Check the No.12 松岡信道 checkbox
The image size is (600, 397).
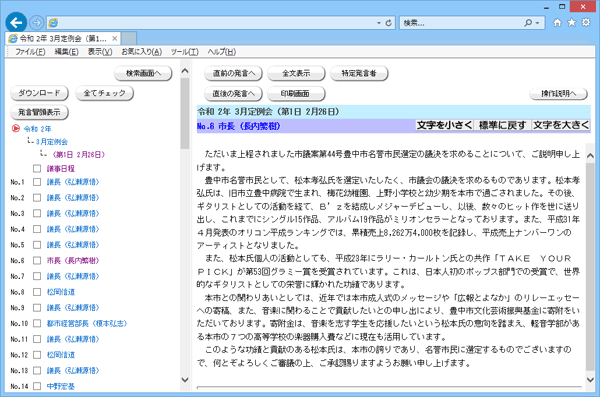click(x=37, y=355)
